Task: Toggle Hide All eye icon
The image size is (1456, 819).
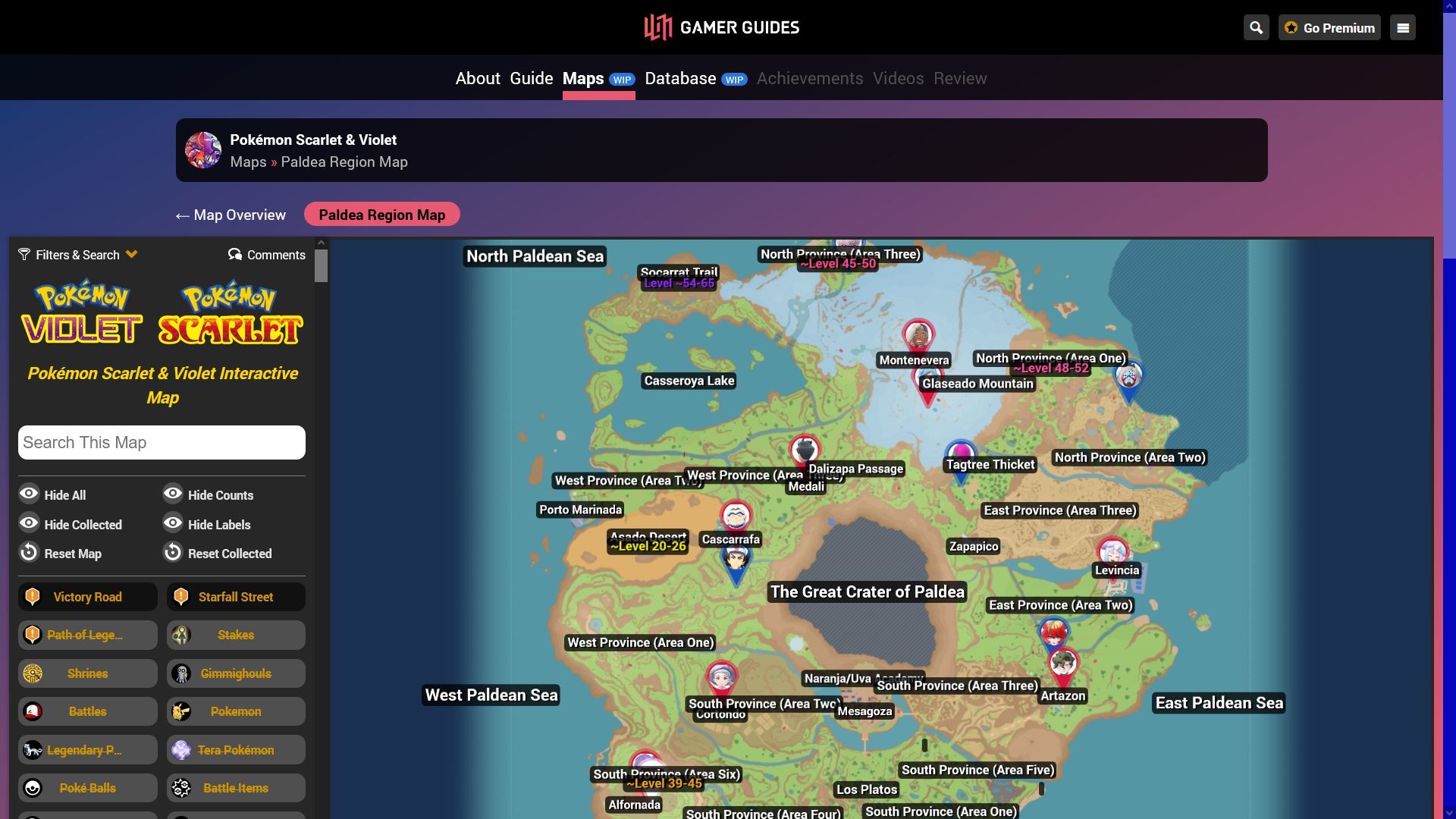Action: tap(29, 494)
